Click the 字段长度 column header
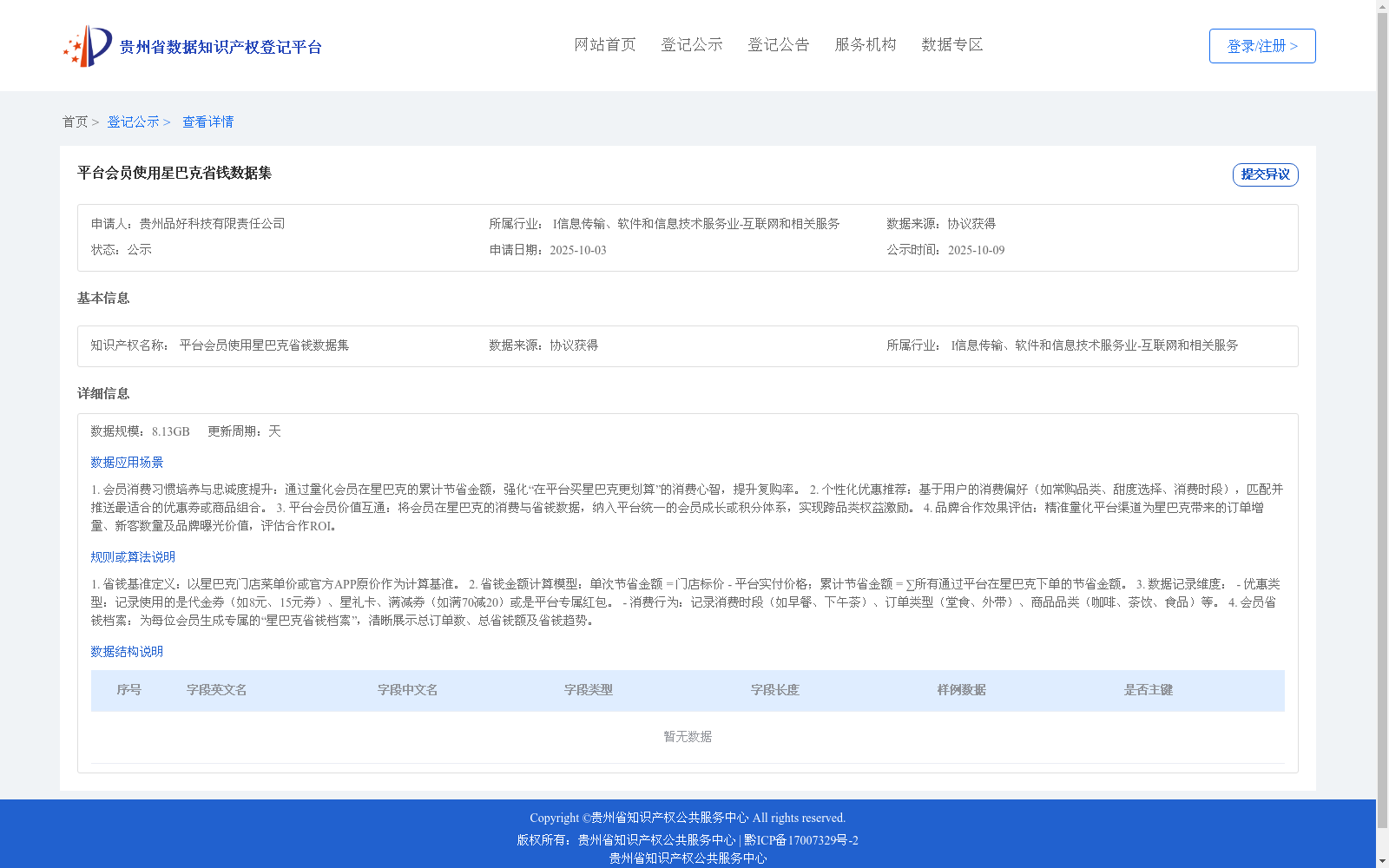 coord(775,690)
